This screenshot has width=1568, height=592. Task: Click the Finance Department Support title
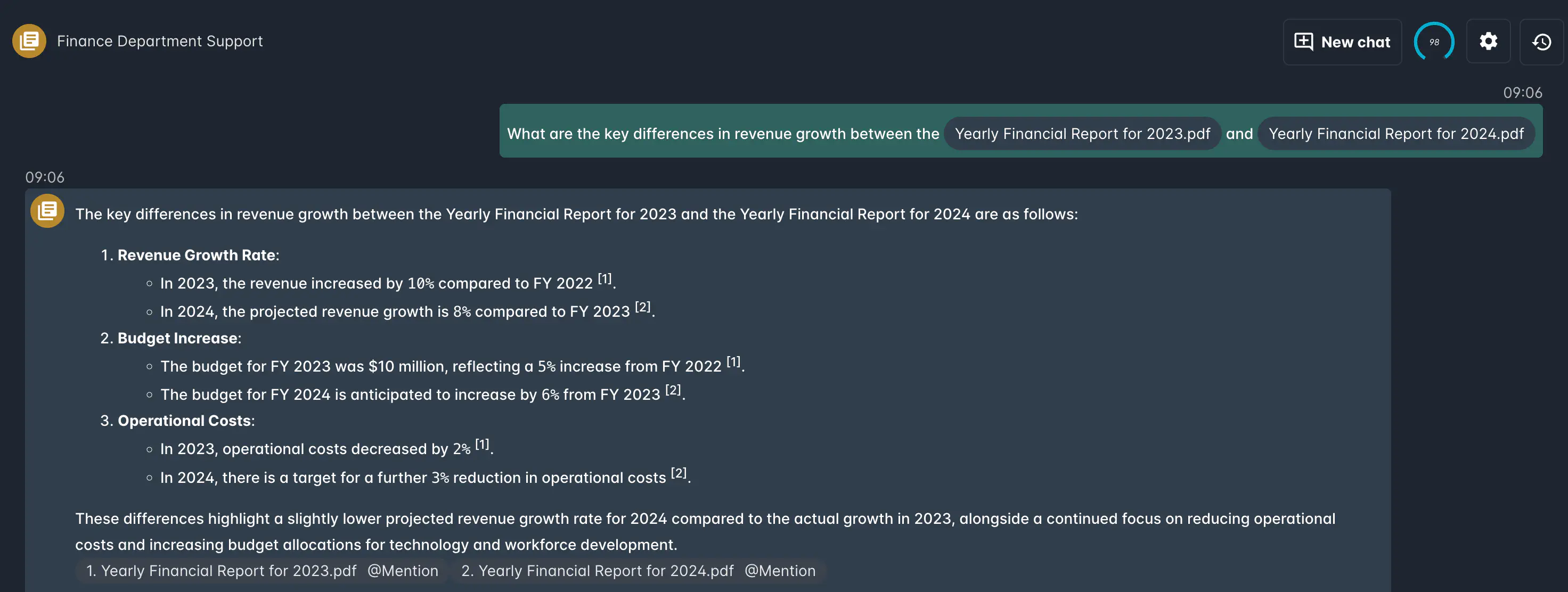(160, 42)
